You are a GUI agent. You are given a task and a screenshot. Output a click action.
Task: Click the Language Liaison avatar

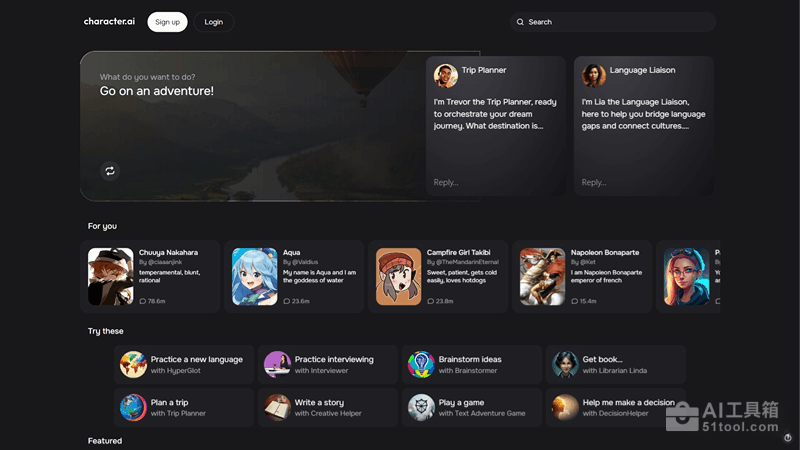point(594,76)
